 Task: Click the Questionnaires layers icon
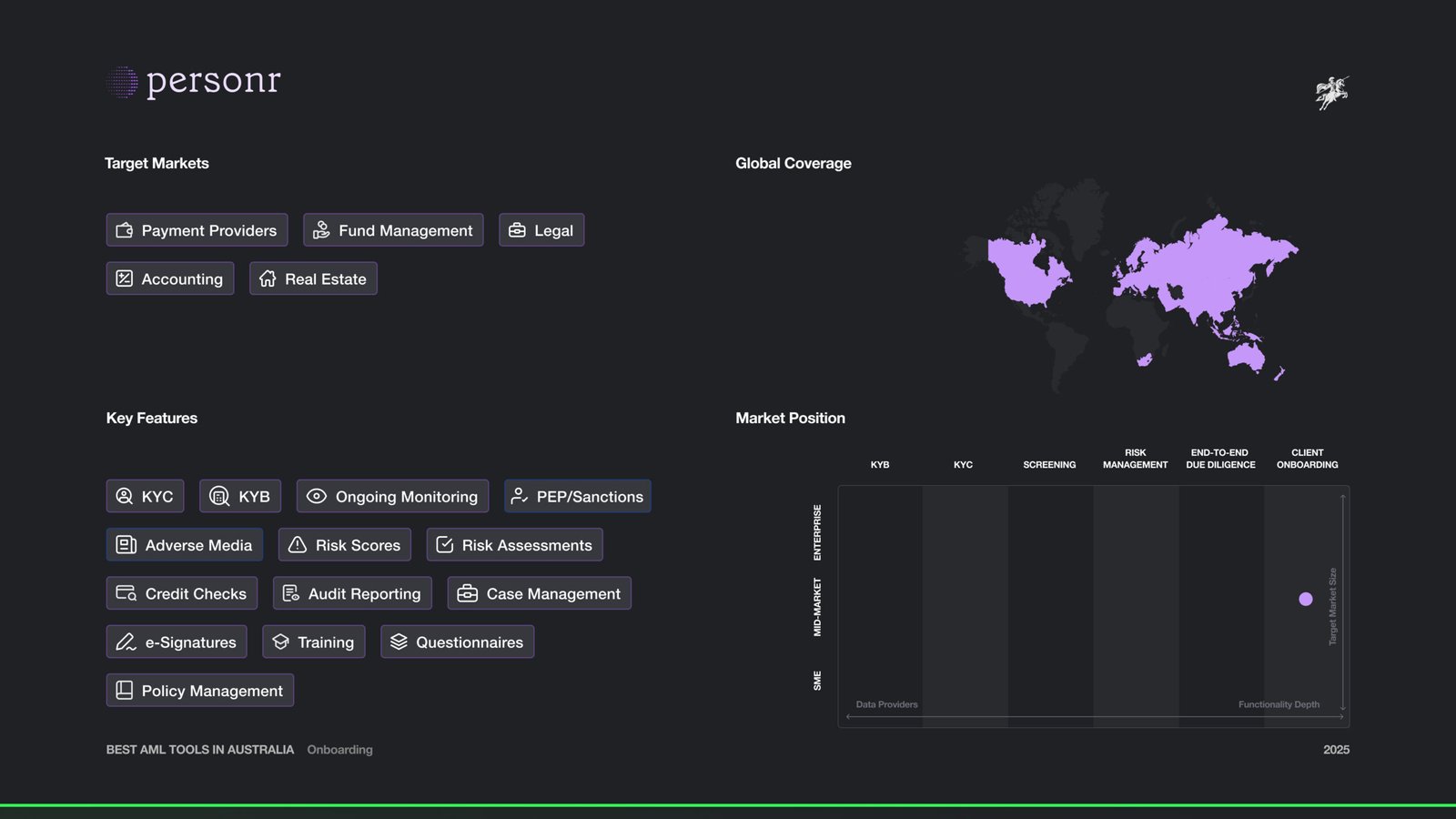399,642
